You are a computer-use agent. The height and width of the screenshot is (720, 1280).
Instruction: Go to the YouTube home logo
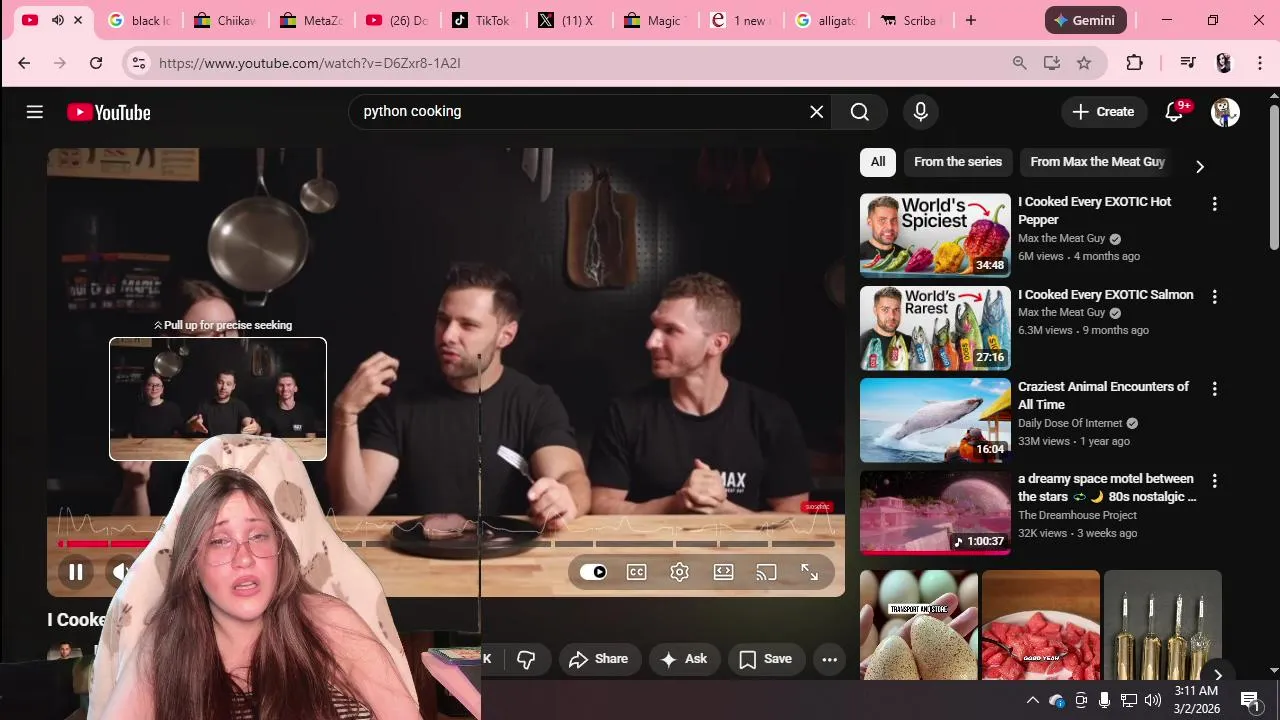109,112
